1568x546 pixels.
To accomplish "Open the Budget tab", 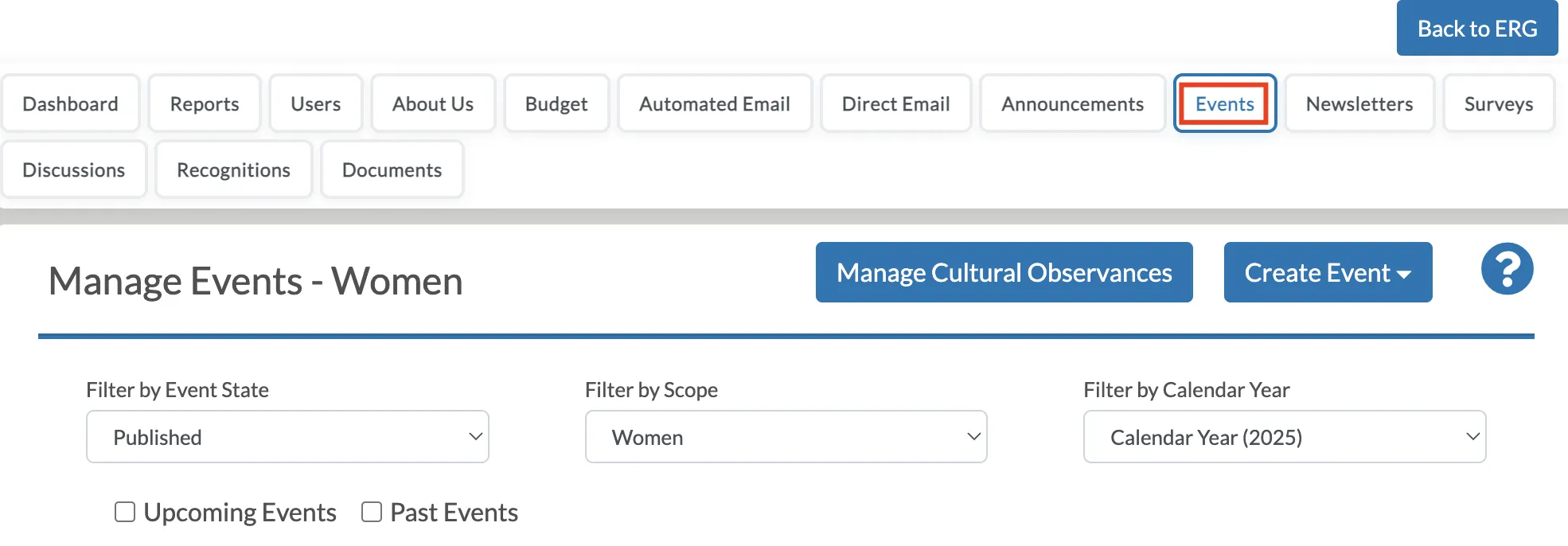I will point(556,103).
